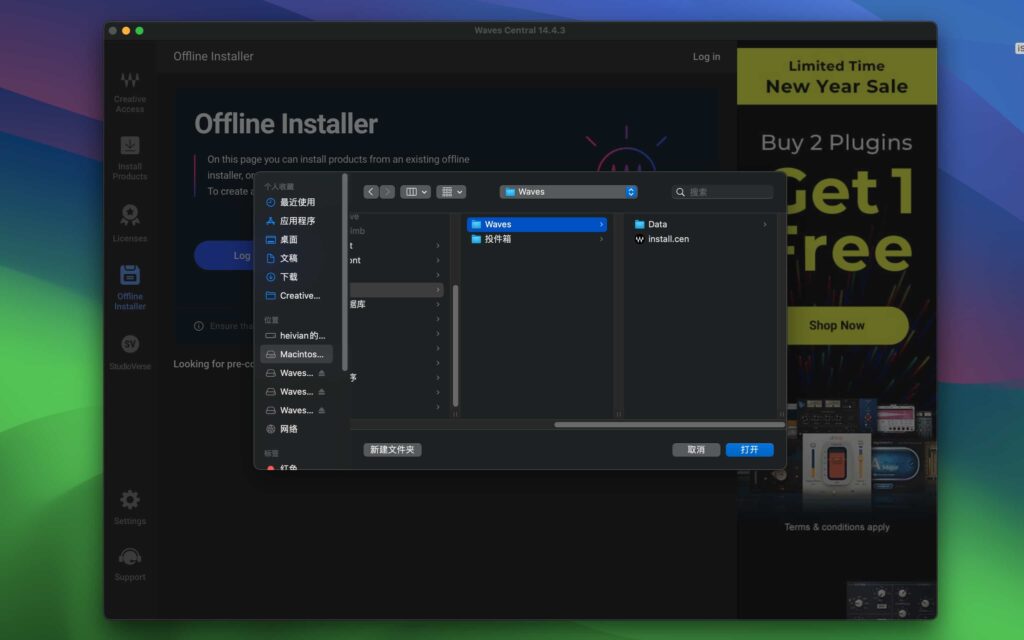Click the back navigation arrow

(371, 191)
